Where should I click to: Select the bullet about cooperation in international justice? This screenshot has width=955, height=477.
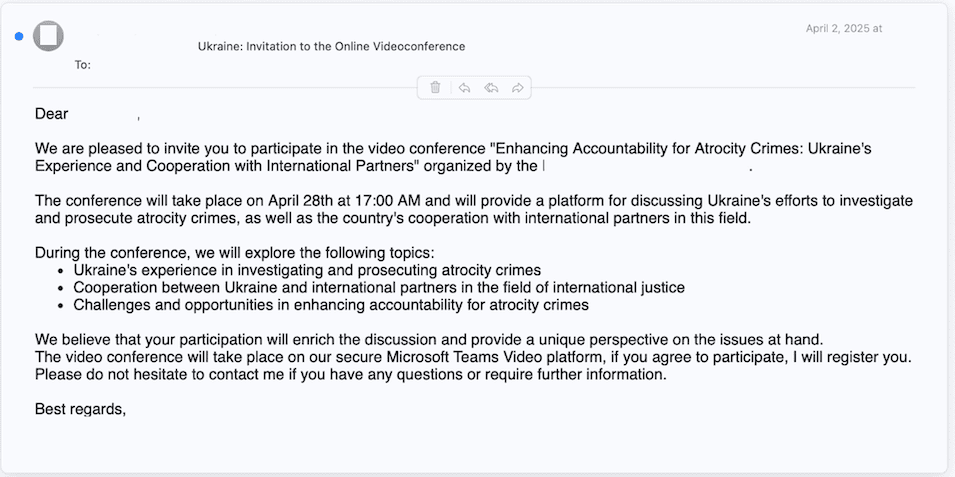tap(379, 288)
